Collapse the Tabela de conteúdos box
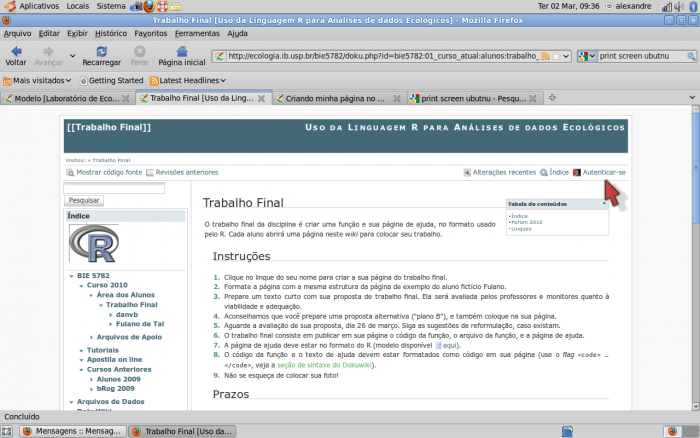700x438 pixels. (604, 204)
